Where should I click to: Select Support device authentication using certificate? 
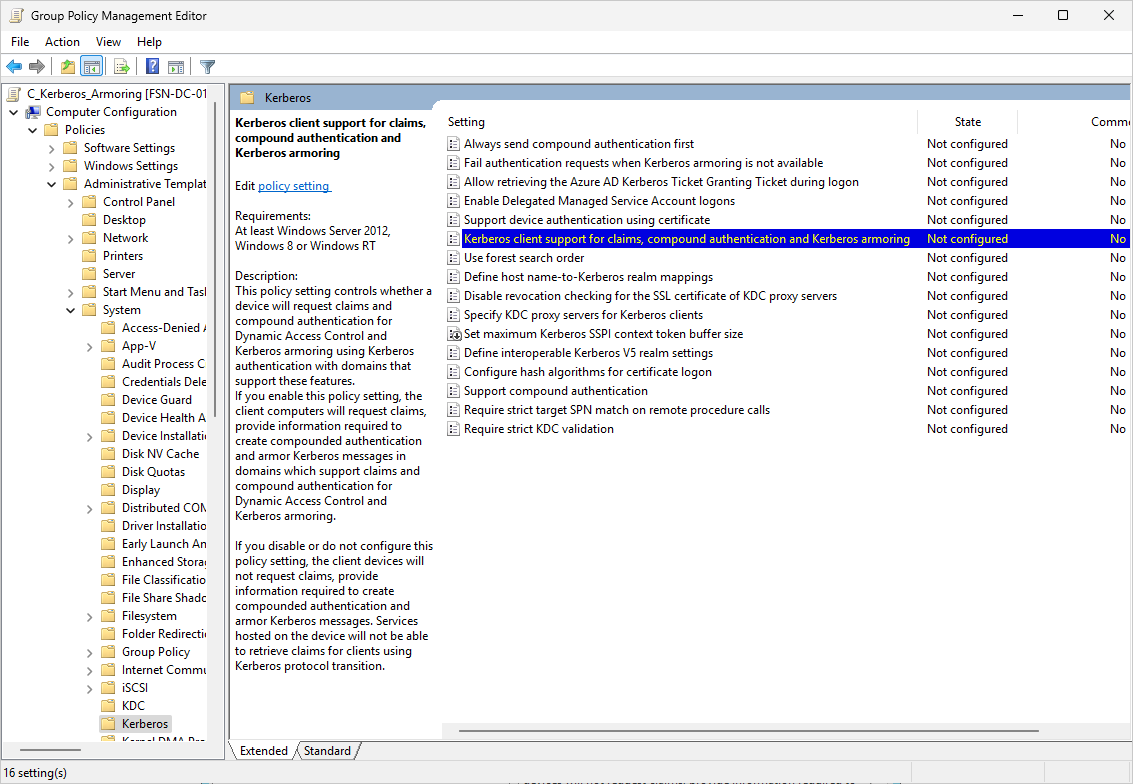[587, 220]
